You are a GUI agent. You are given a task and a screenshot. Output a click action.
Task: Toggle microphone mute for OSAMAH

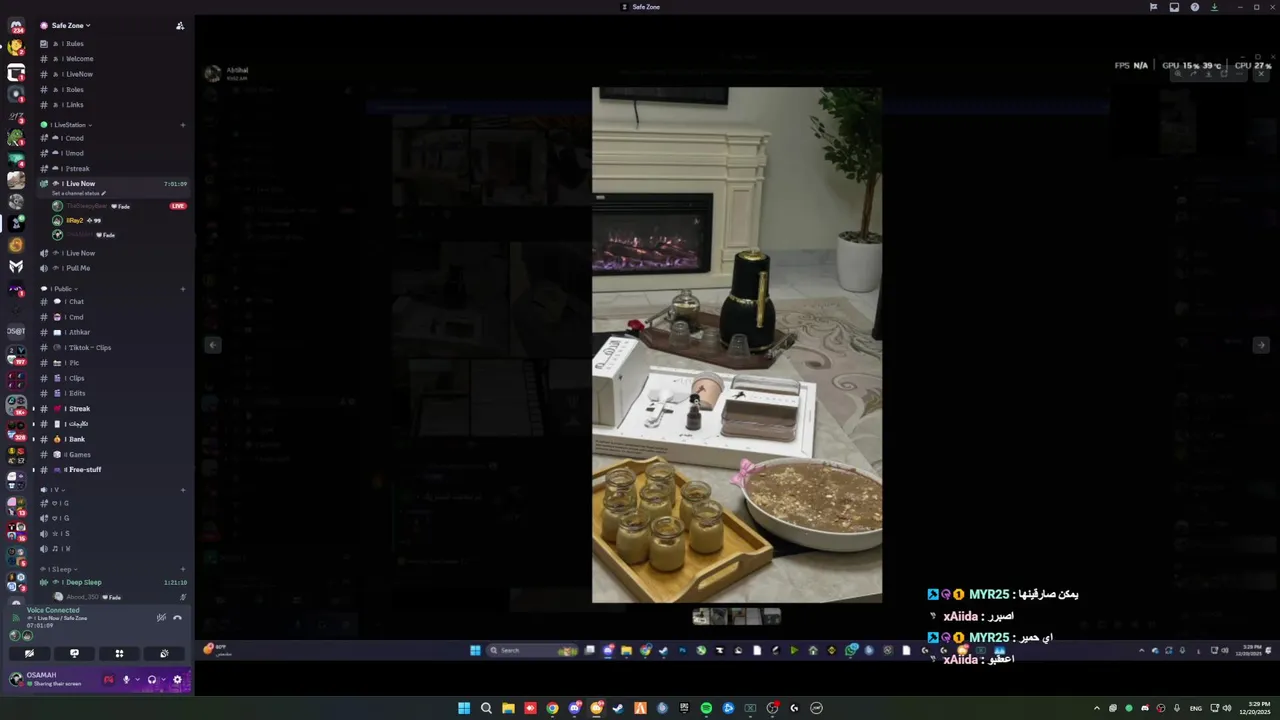[x=126, y=680]
